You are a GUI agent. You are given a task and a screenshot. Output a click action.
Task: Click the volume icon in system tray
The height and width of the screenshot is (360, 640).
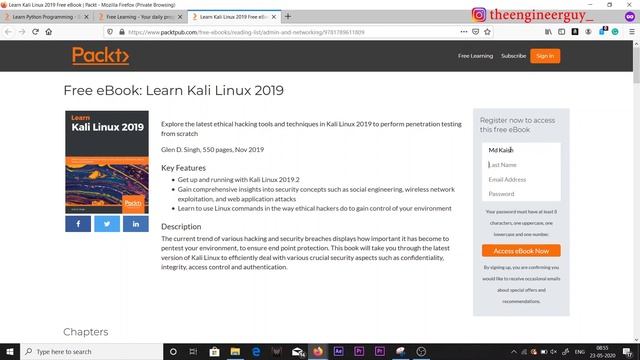(x=553, y=351)
